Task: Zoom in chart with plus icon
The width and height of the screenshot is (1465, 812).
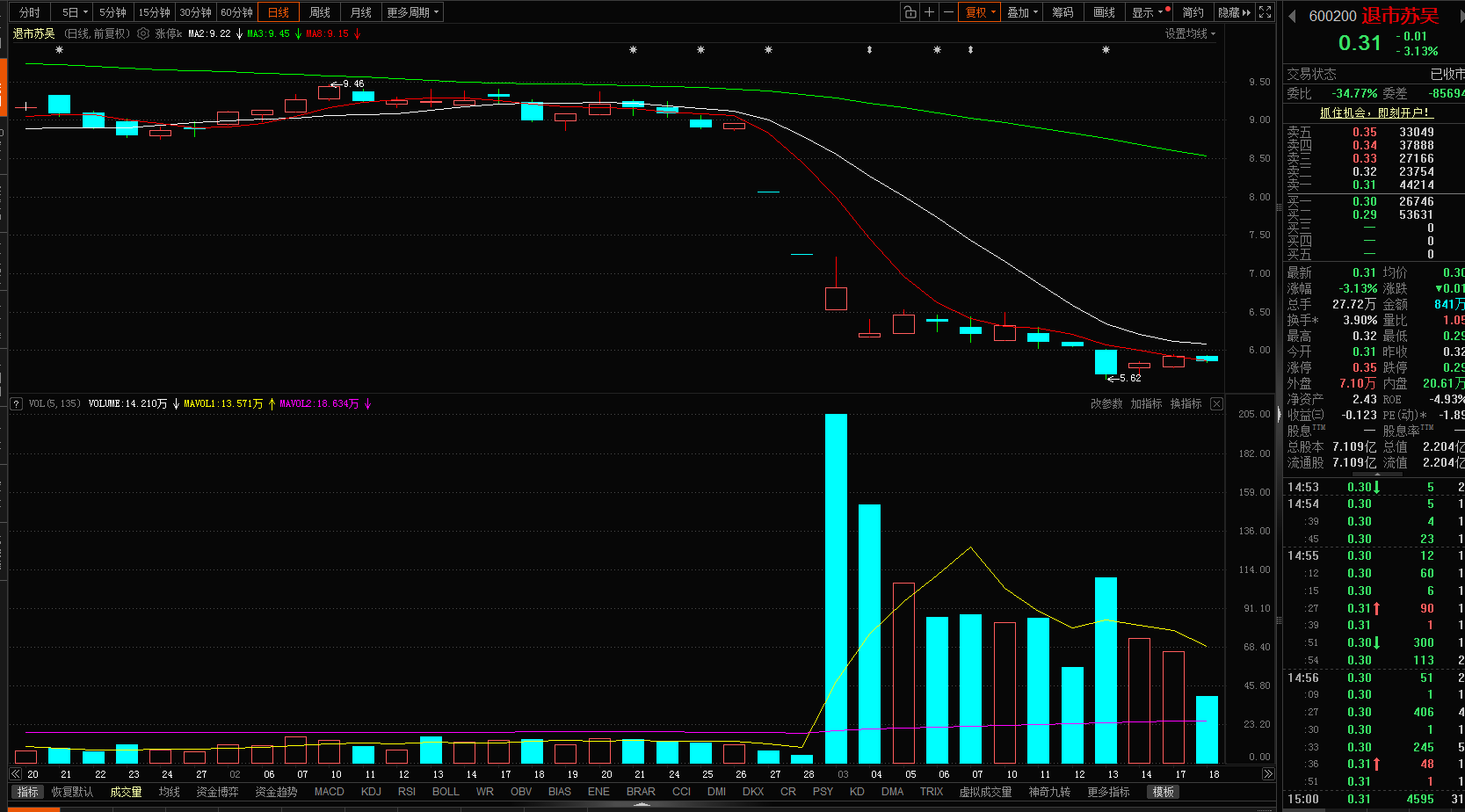Action: tap(929, 12)
